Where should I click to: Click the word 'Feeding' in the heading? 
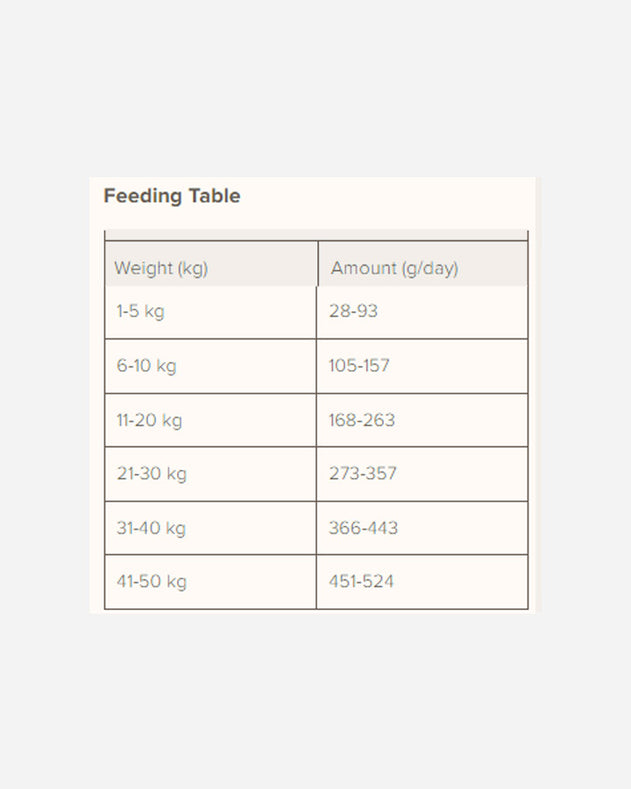[138, 196]
